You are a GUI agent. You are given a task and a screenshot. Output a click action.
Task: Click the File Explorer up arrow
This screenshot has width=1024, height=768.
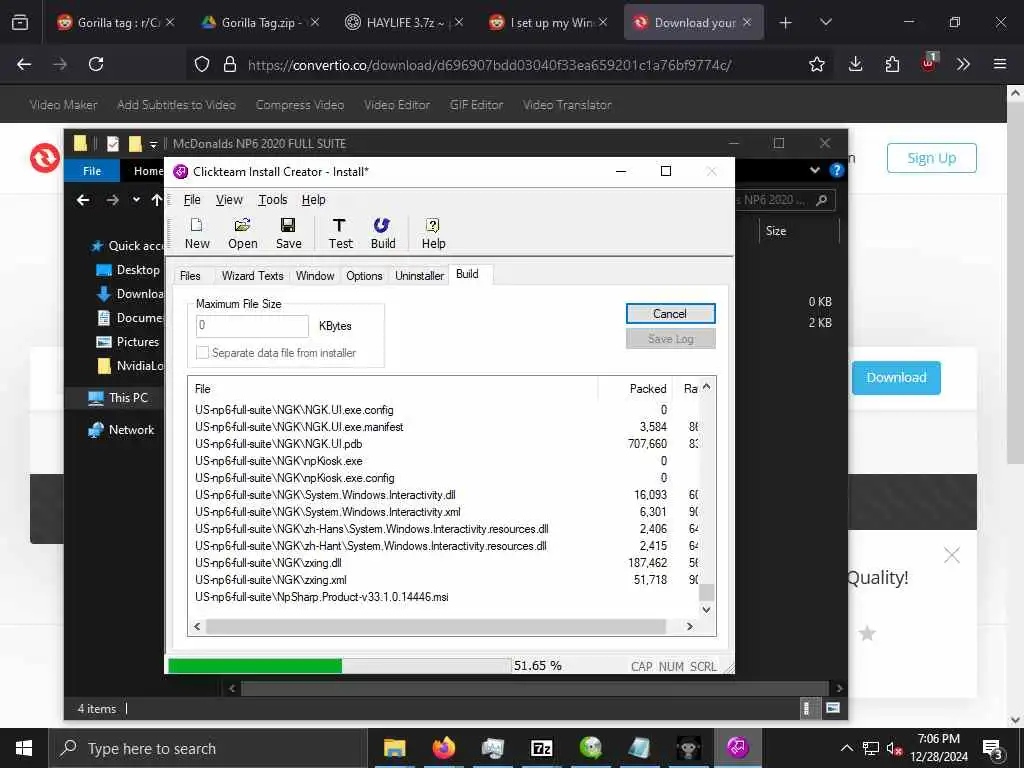click(x=157, y=200)
